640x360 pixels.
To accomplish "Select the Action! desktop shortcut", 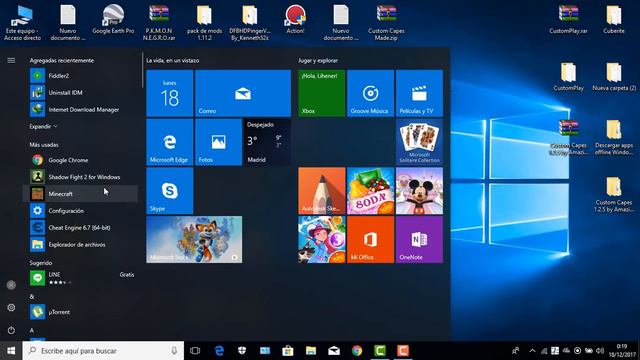I will click(x=295, y=20).
